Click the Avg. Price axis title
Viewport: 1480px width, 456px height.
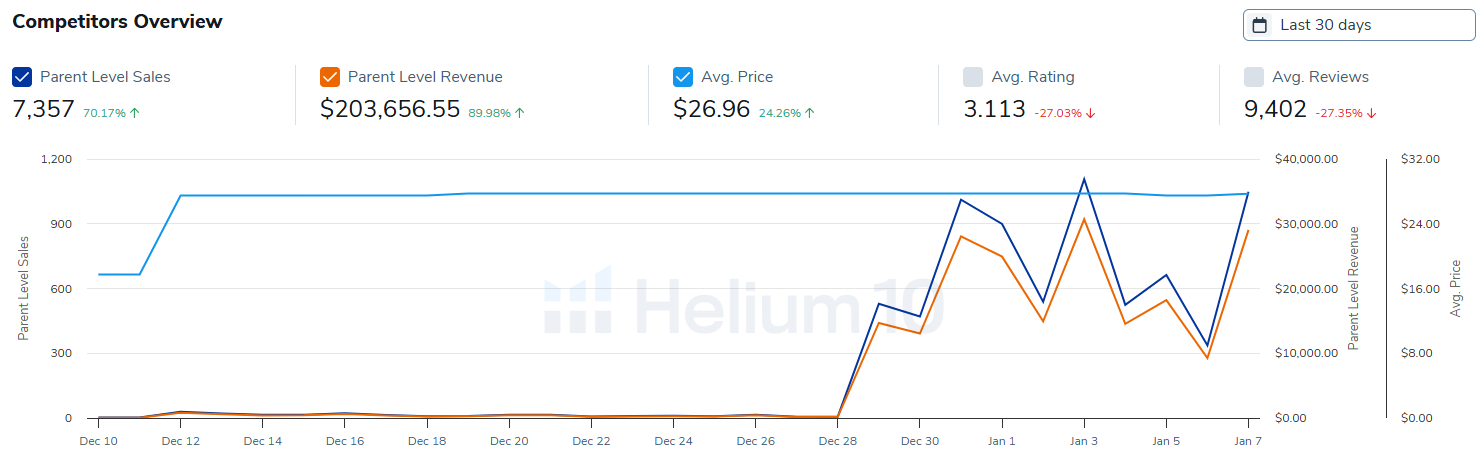[x=1455, y=290]
